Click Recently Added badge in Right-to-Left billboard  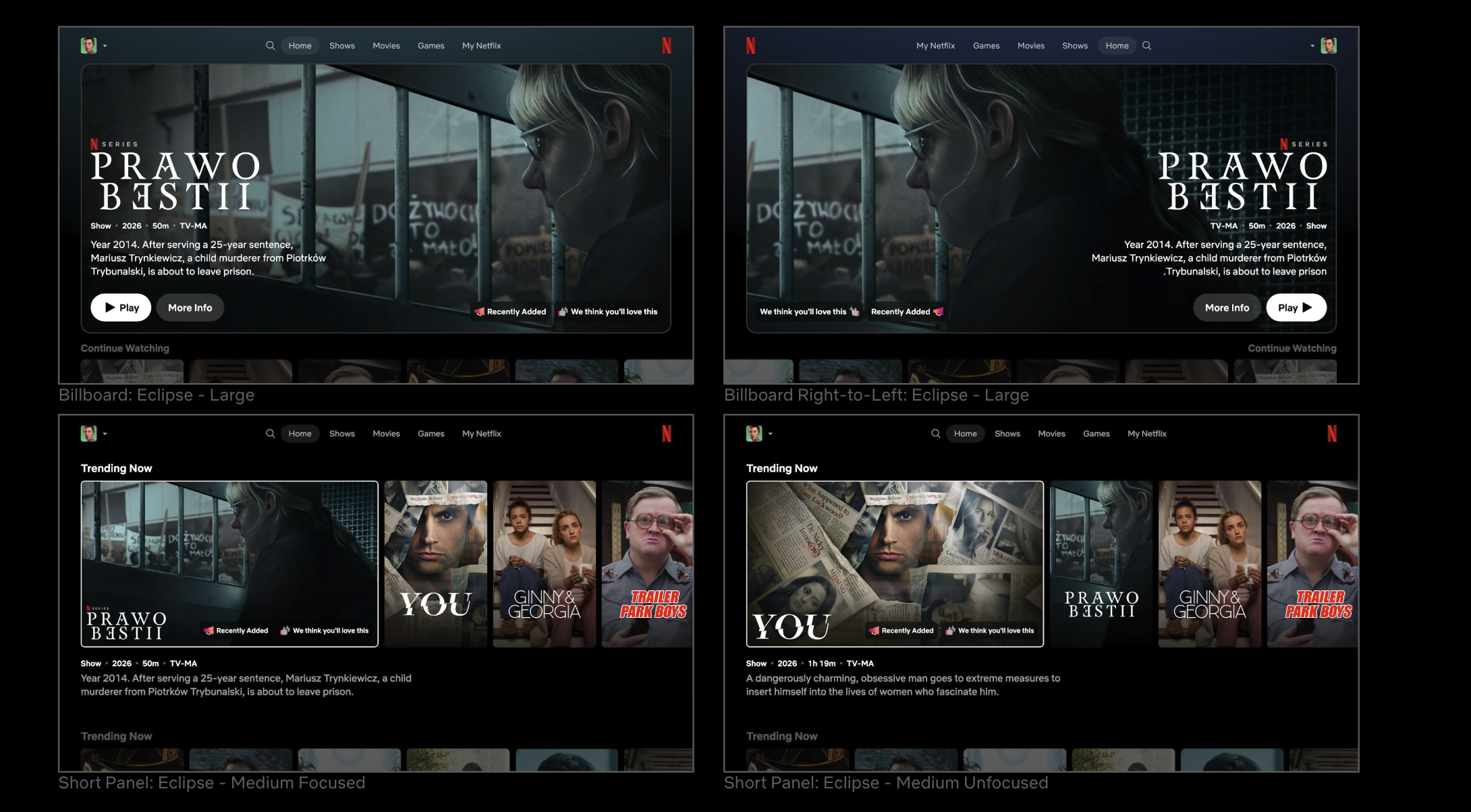click(907, 312)
